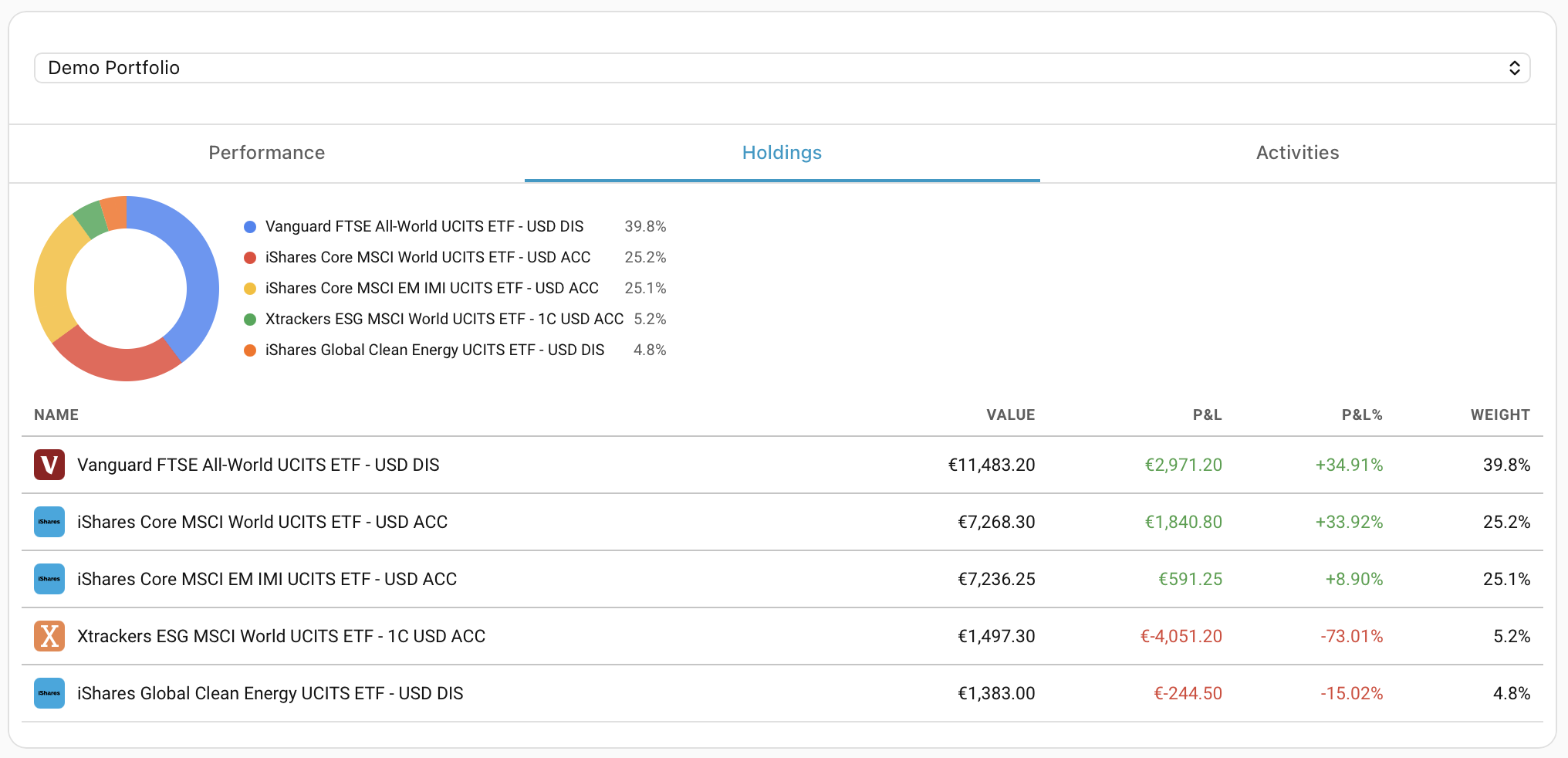The image size is (1568, 758).
Task: Click legend label Xtrackers ESG MSCI World
Action: (x=444, y=320)
